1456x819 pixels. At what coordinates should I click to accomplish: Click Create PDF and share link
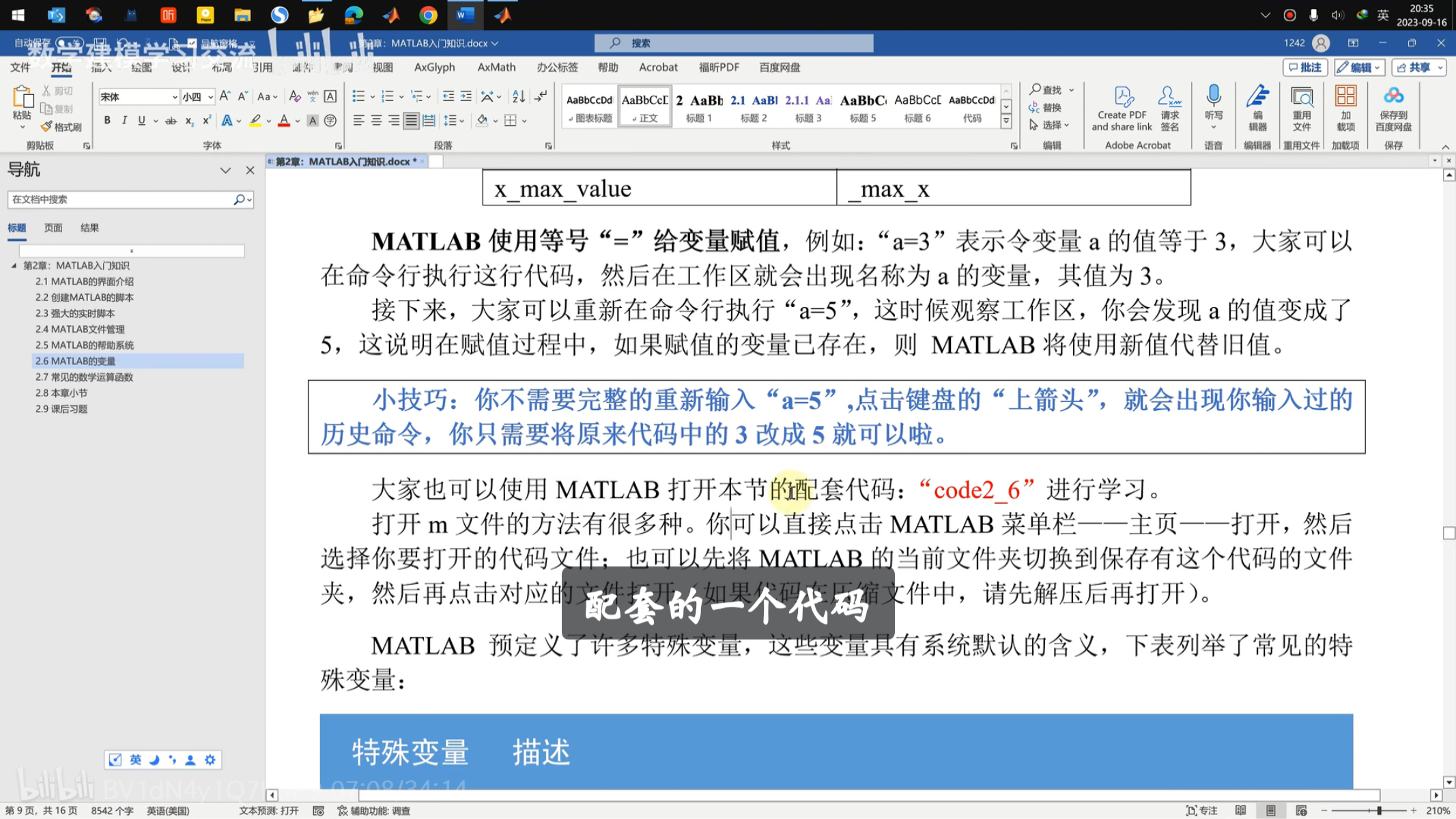tap(1122, 108)
